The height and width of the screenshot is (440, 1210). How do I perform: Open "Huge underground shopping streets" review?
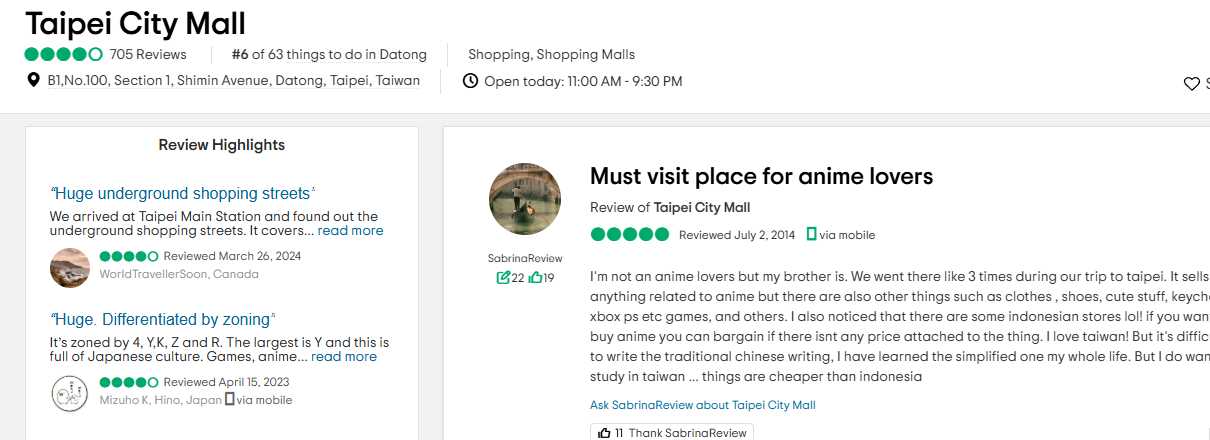[x=182, y=193]
